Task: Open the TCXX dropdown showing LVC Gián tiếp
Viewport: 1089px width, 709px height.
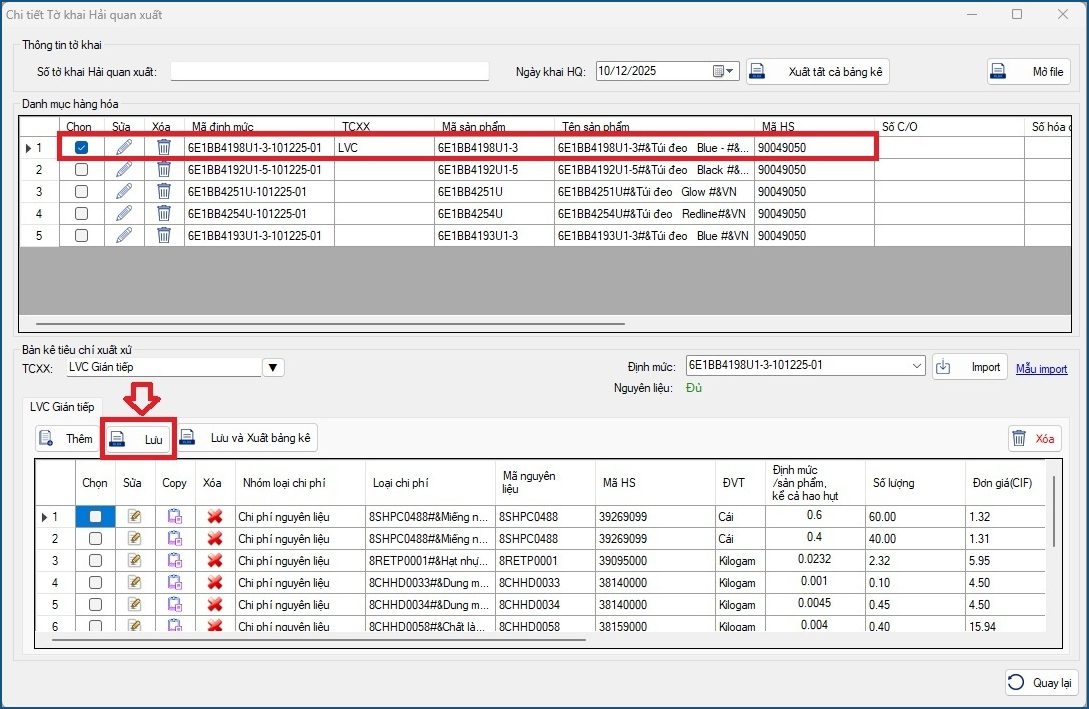Action: (x=273, y=368)
